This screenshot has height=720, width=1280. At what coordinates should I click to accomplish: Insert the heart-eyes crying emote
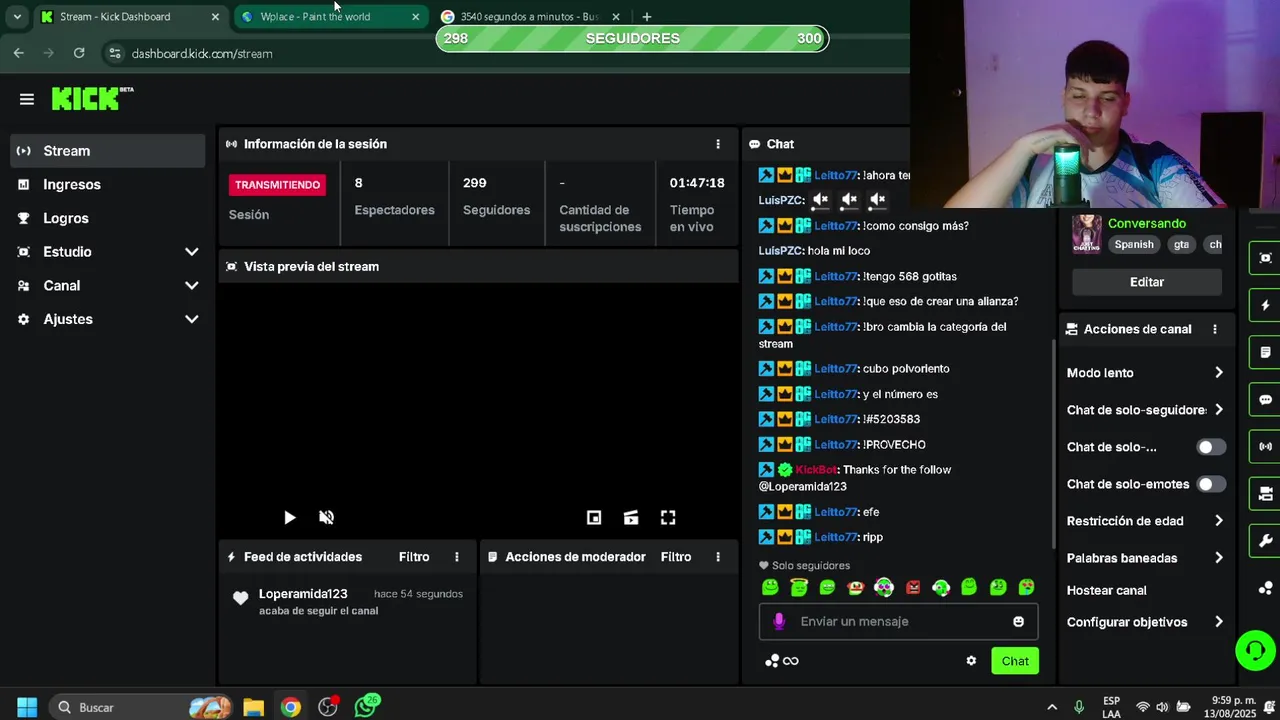click(1026, 588)
